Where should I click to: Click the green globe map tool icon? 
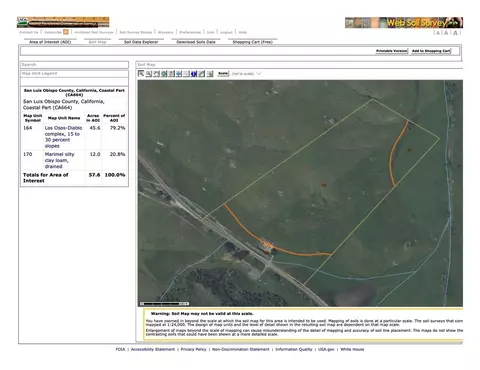(x=164, y=74)
